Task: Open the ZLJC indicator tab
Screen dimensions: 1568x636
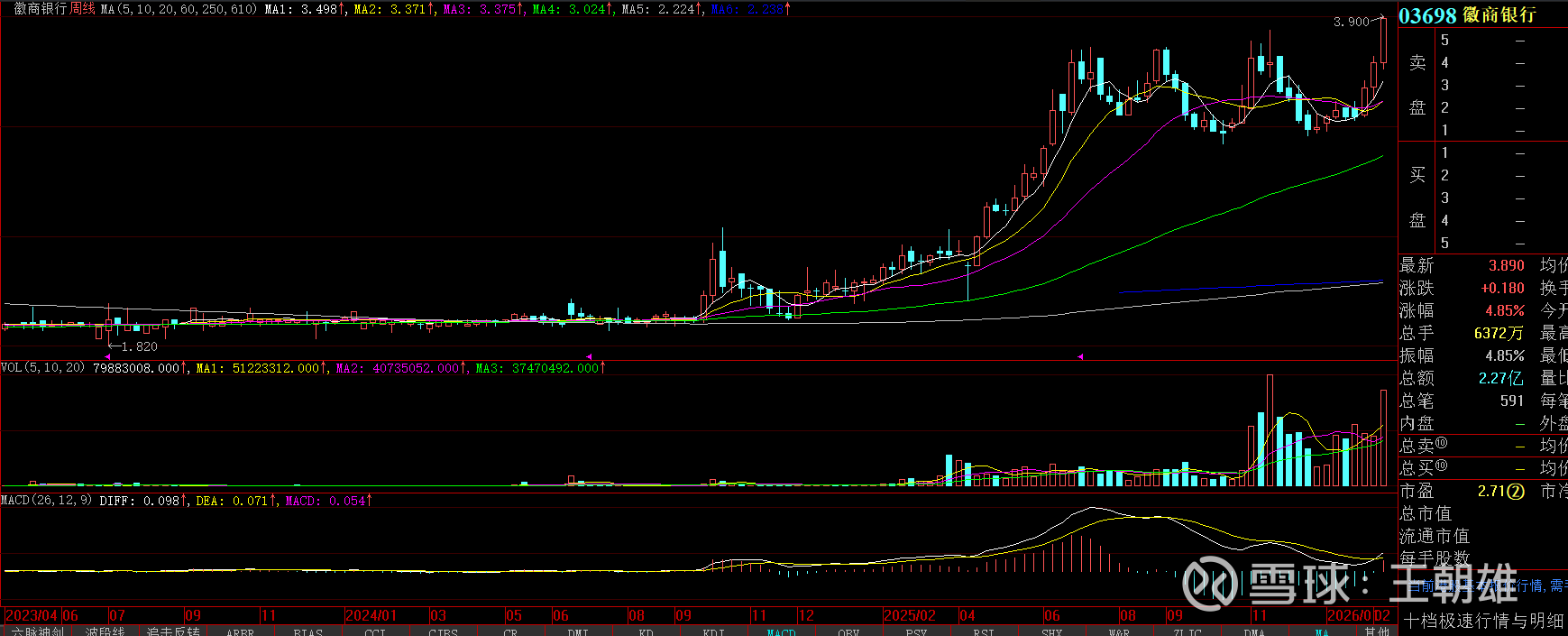Action: [1187, 631]
